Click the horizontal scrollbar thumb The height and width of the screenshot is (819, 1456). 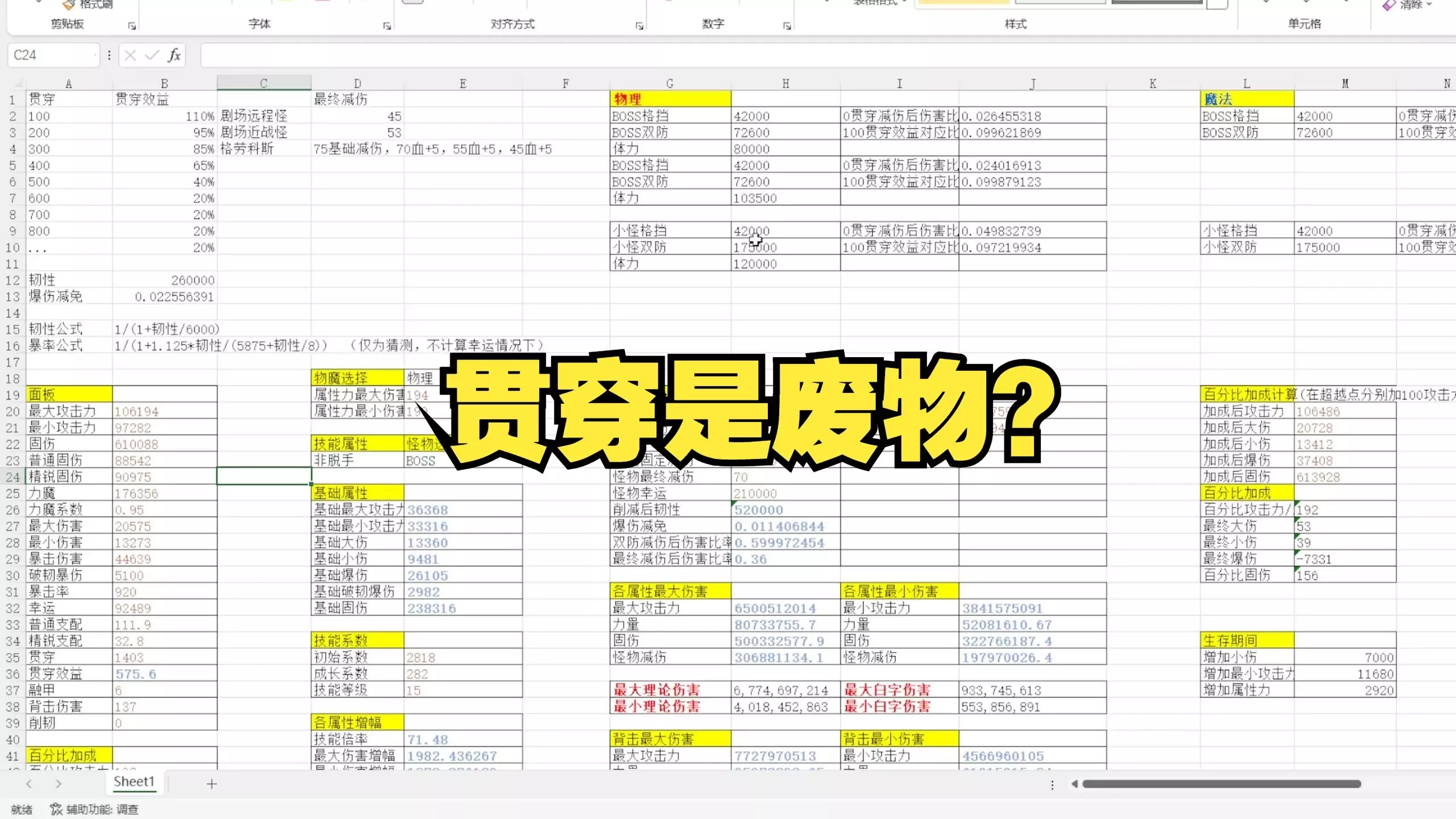(x=1222, y=784)
